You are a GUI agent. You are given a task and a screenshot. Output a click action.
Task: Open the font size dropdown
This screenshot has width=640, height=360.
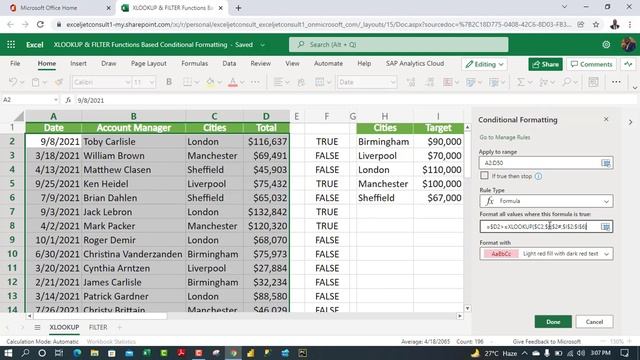pyautogui.click(x=152, y=82)
